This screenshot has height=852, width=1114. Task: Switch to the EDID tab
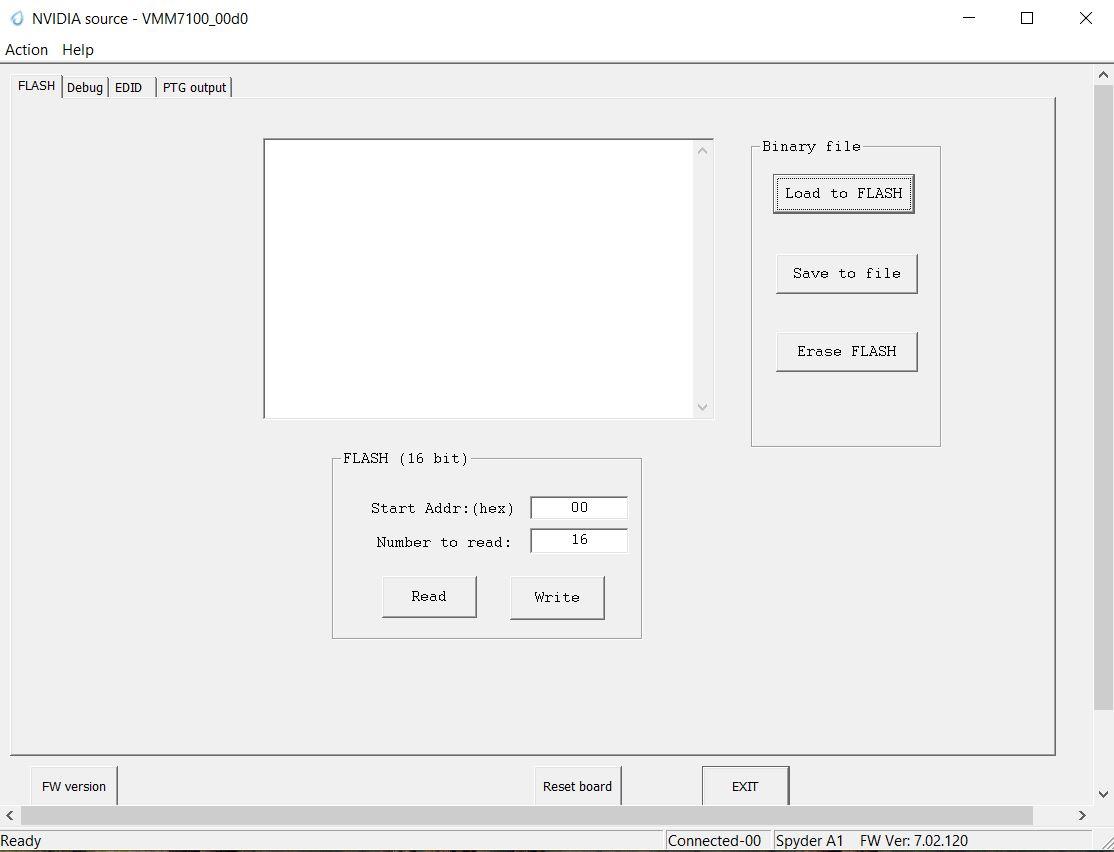(x=129, y=87)
